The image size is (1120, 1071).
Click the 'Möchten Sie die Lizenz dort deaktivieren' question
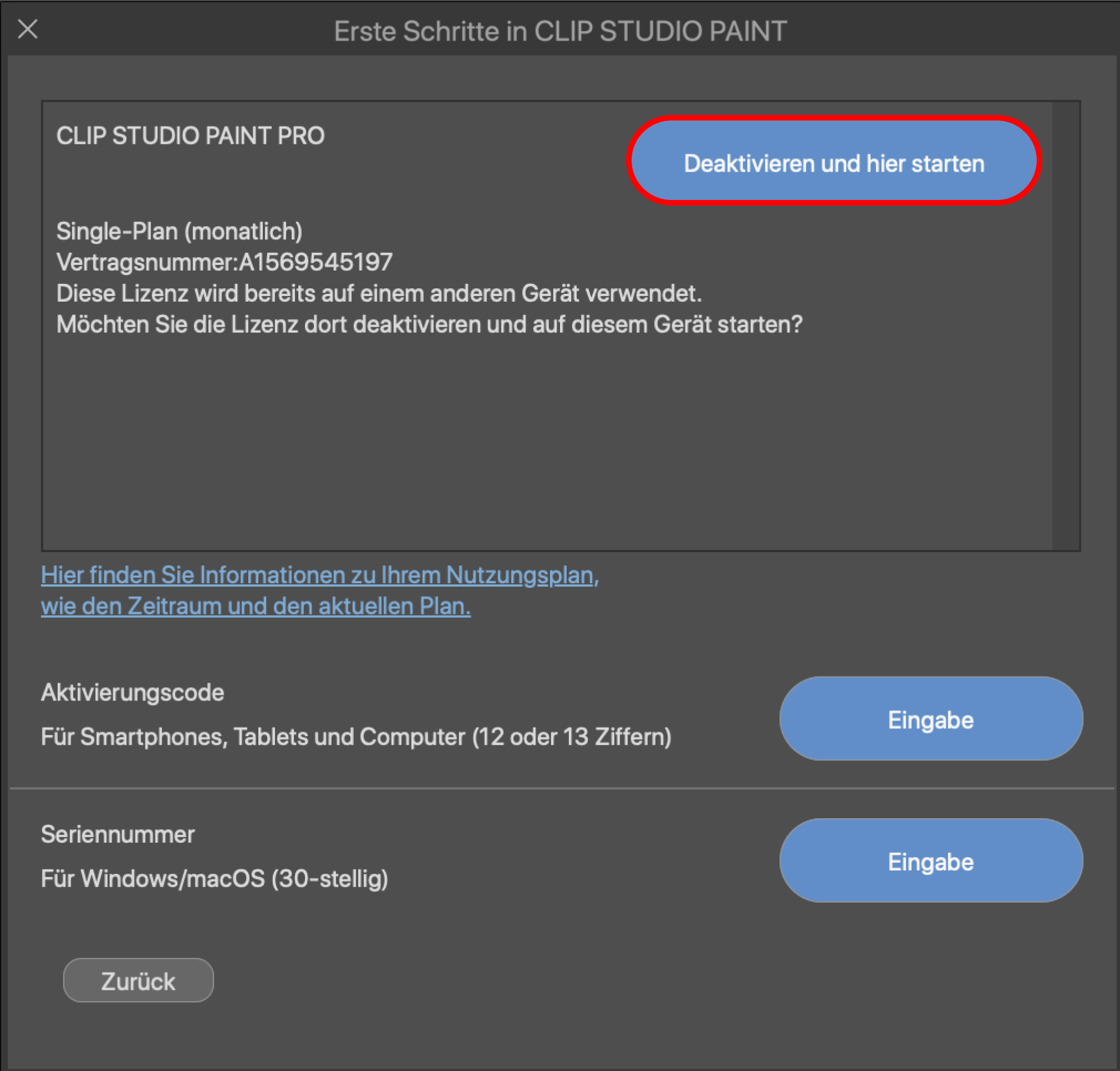429,325
